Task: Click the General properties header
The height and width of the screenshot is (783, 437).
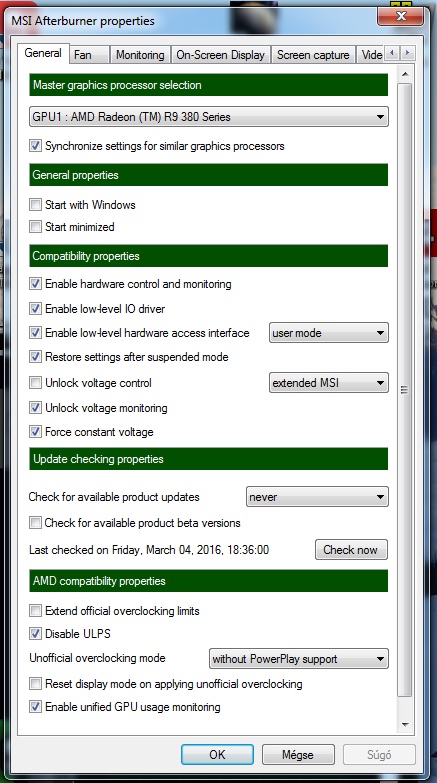Action: (x=209, y=175)
